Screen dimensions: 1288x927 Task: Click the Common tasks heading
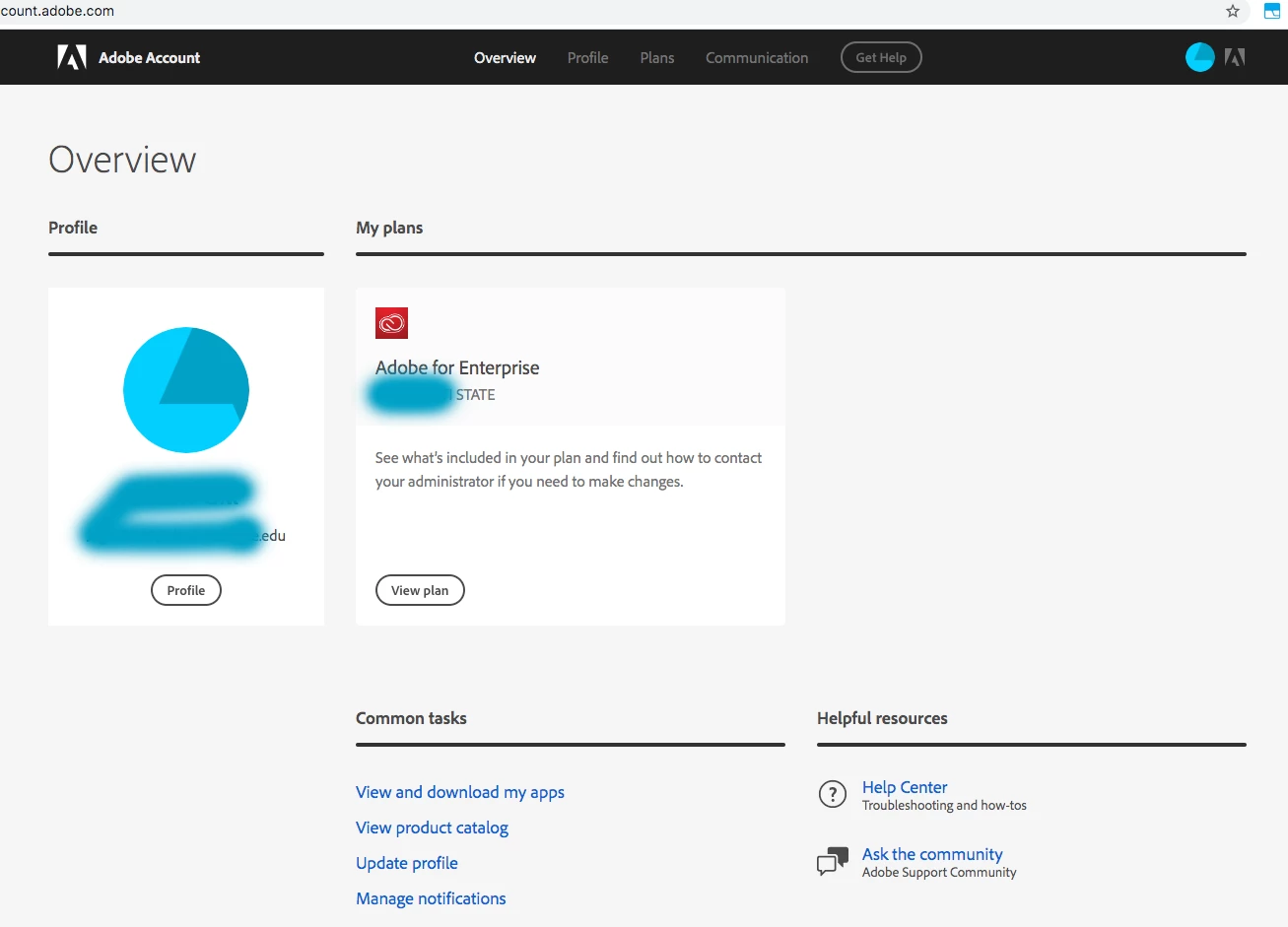coord(411,718)
